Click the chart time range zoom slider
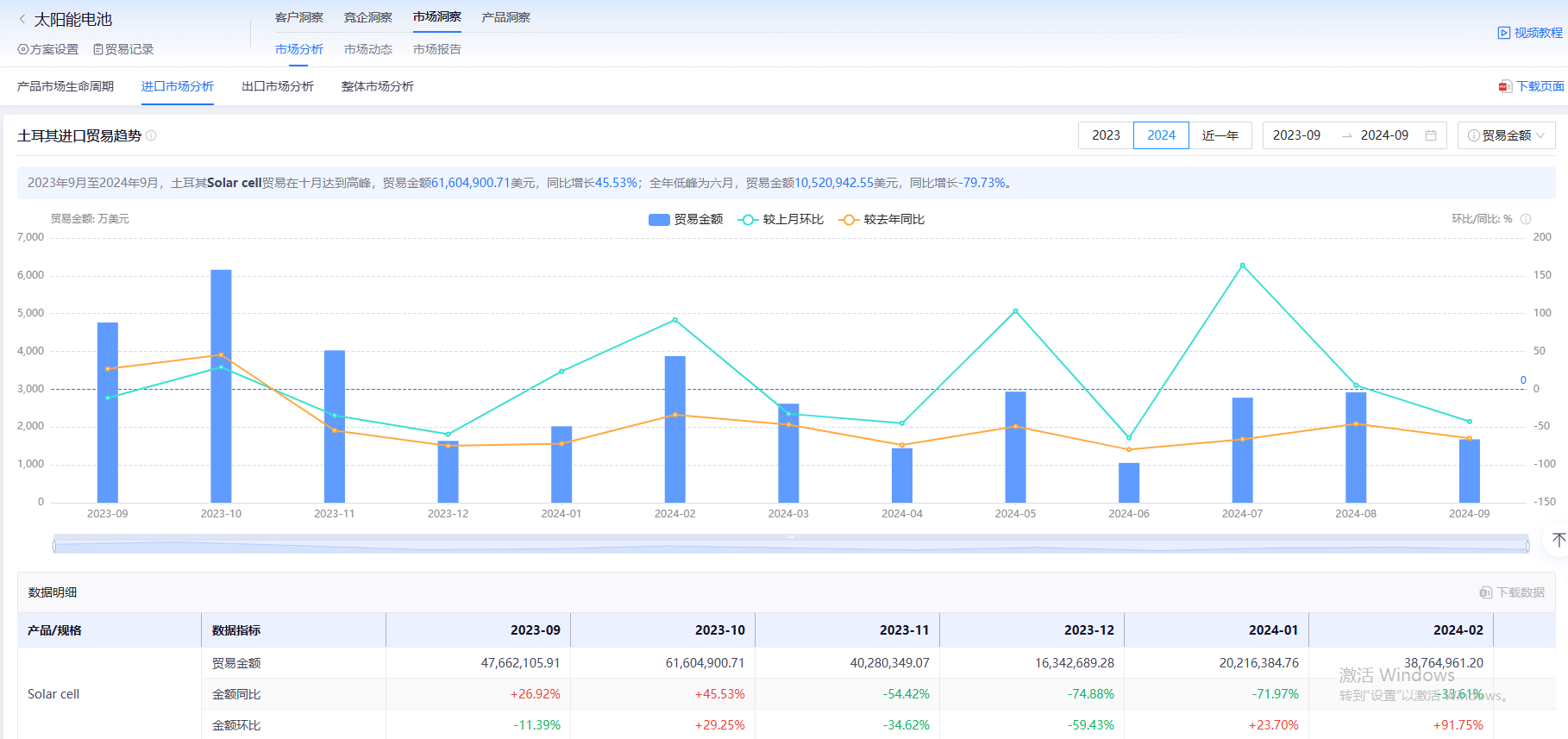This screenshot has width=1568, height=739. pos(790,545)
